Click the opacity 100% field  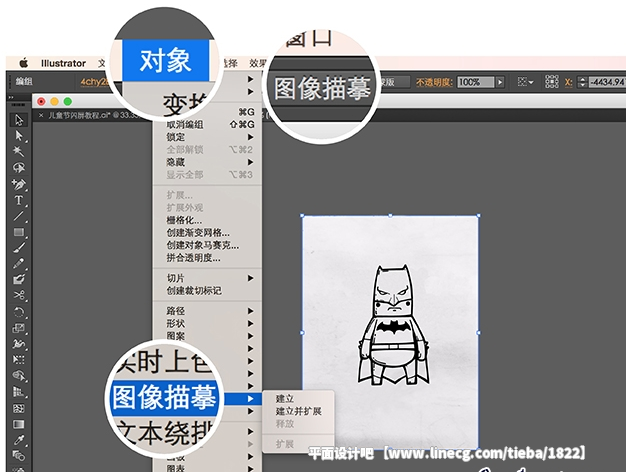click(475, 82)
